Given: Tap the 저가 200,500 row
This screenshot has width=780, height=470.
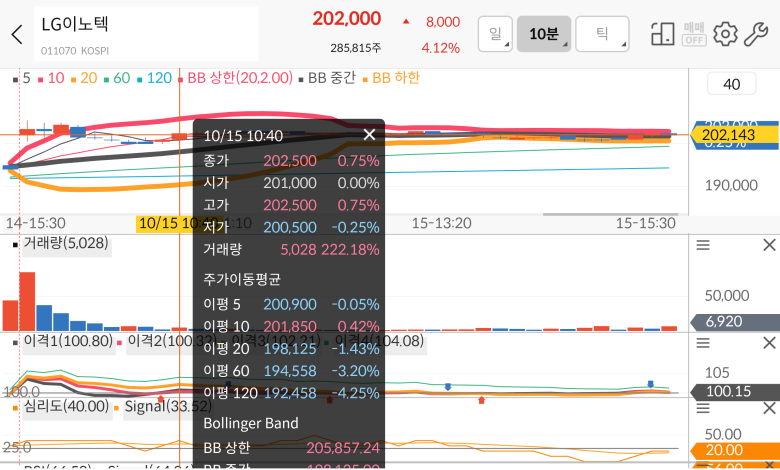Looking at the screenshot, I should pyautogui.click(x=291, y=227).
